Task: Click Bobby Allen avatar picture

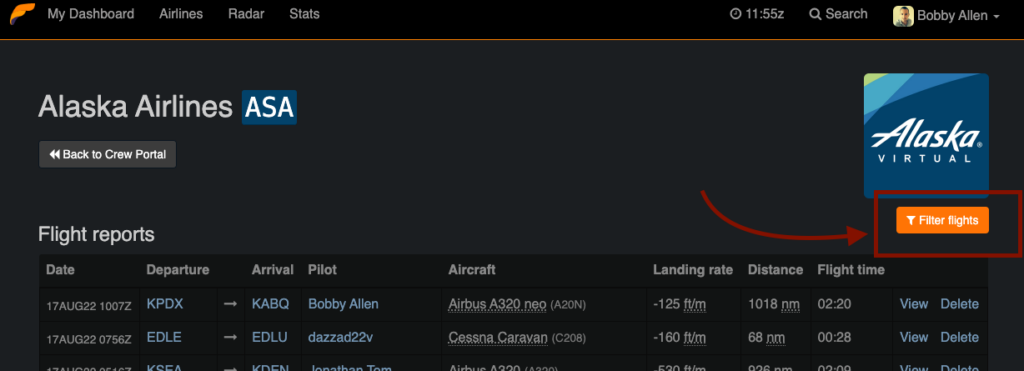Action: click(903, 16)
